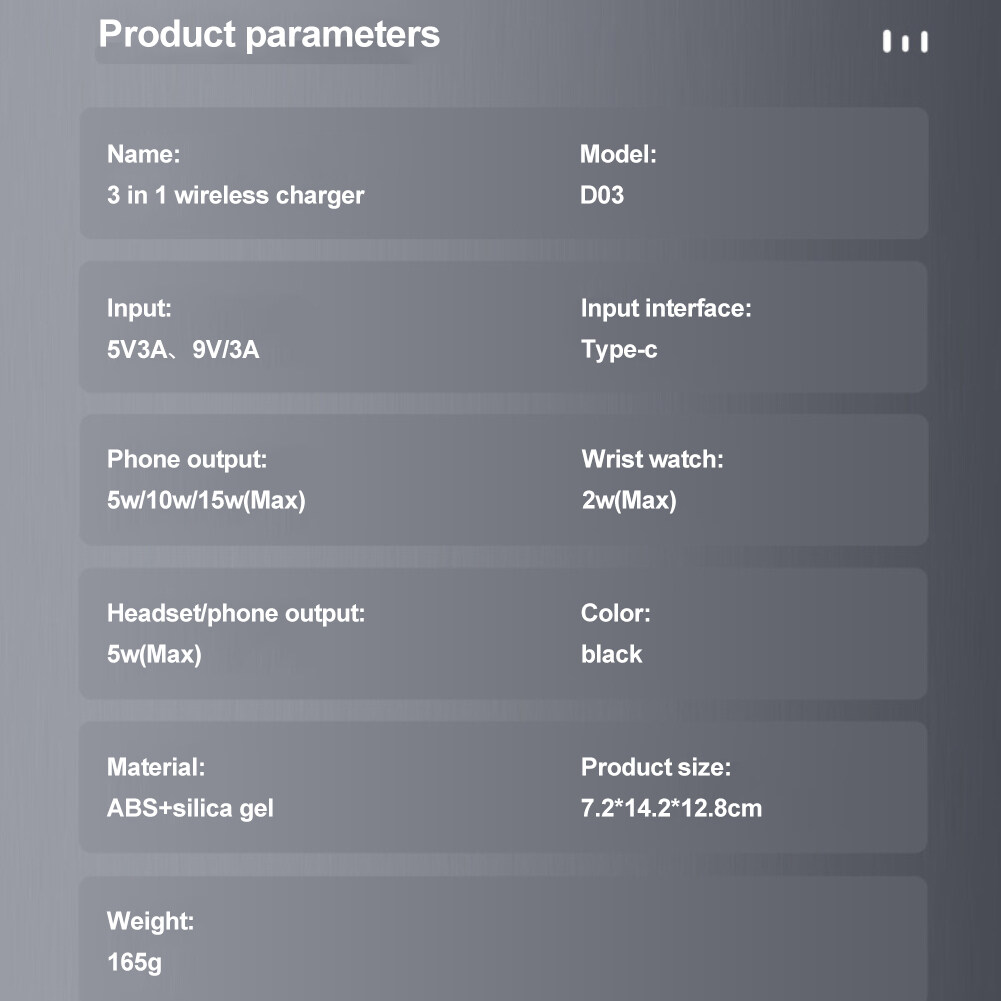The height and width of the screenshot is (1001, 1001).
Task: Click the Color label
Action: pos(615,613)
